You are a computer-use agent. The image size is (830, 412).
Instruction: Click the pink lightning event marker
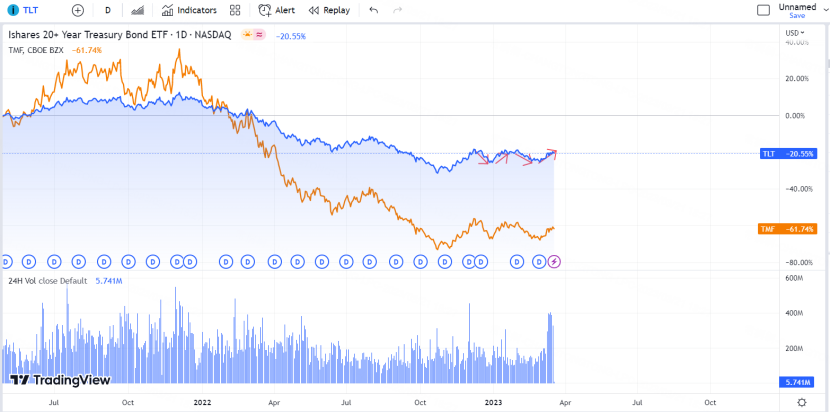point(555,262)
